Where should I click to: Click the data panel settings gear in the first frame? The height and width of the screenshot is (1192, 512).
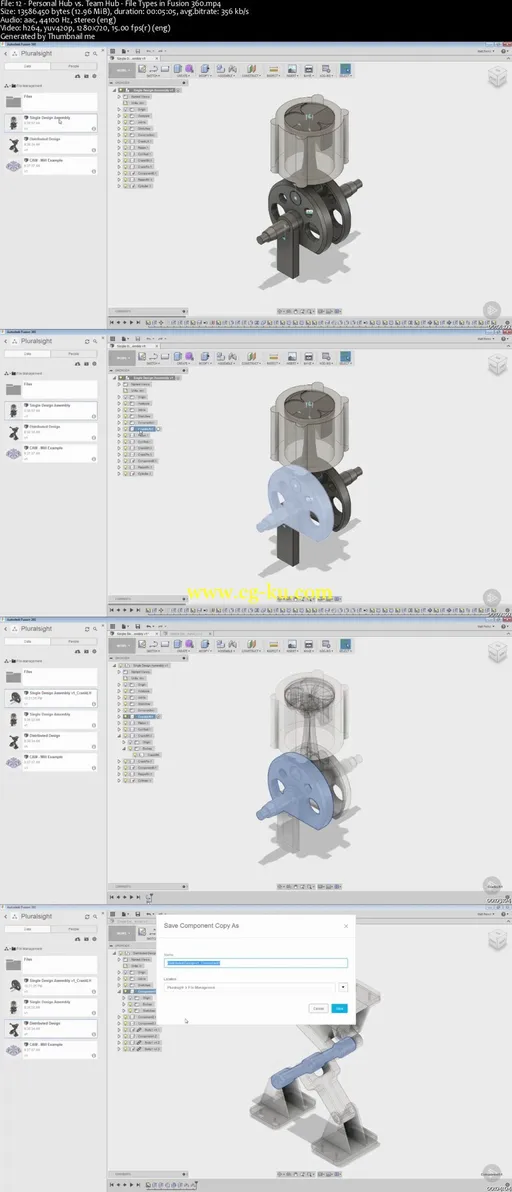click(94, 76)
